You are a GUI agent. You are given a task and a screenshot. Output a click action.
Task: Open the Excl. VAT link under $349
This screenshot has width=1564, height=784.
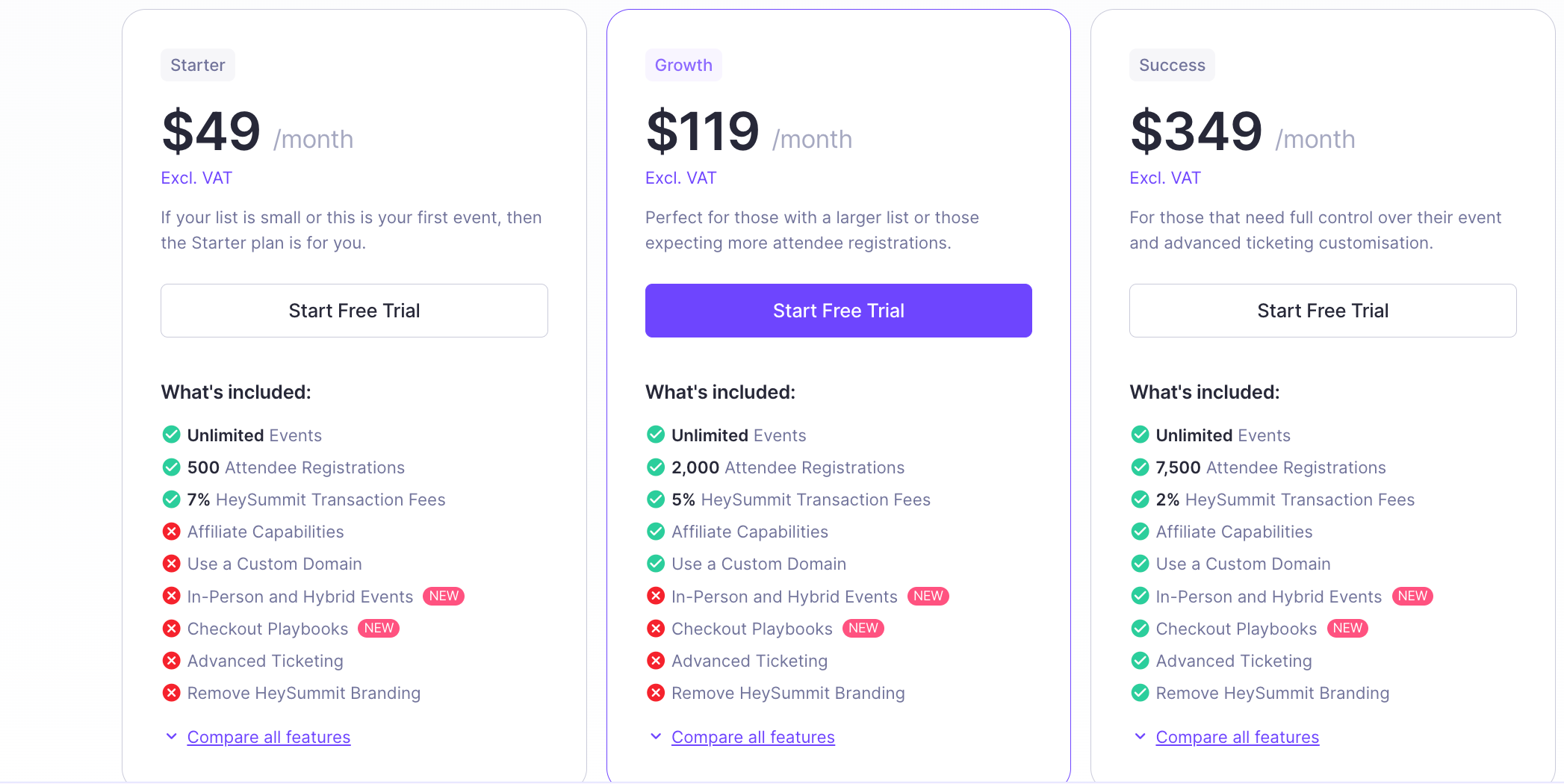[1164, 178]
